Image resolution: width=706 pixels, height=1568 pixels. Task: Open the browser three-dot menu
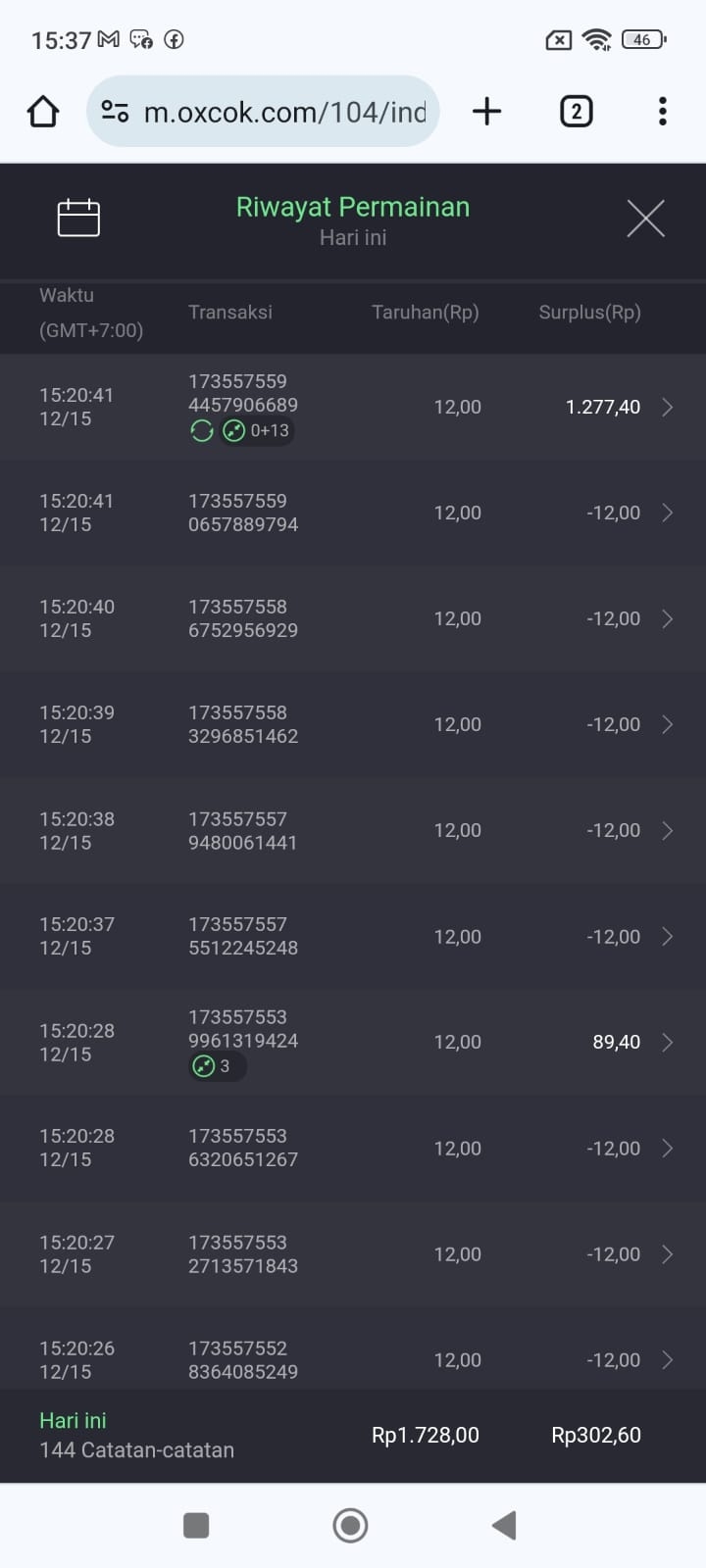[x=663, y=112]
